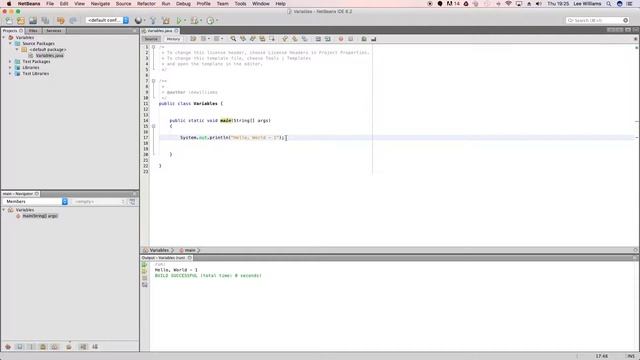Image resolution: width=640 pixels, height=360 pixels.
Task: Click the Profile Project icon
Action: click(210, 20)
